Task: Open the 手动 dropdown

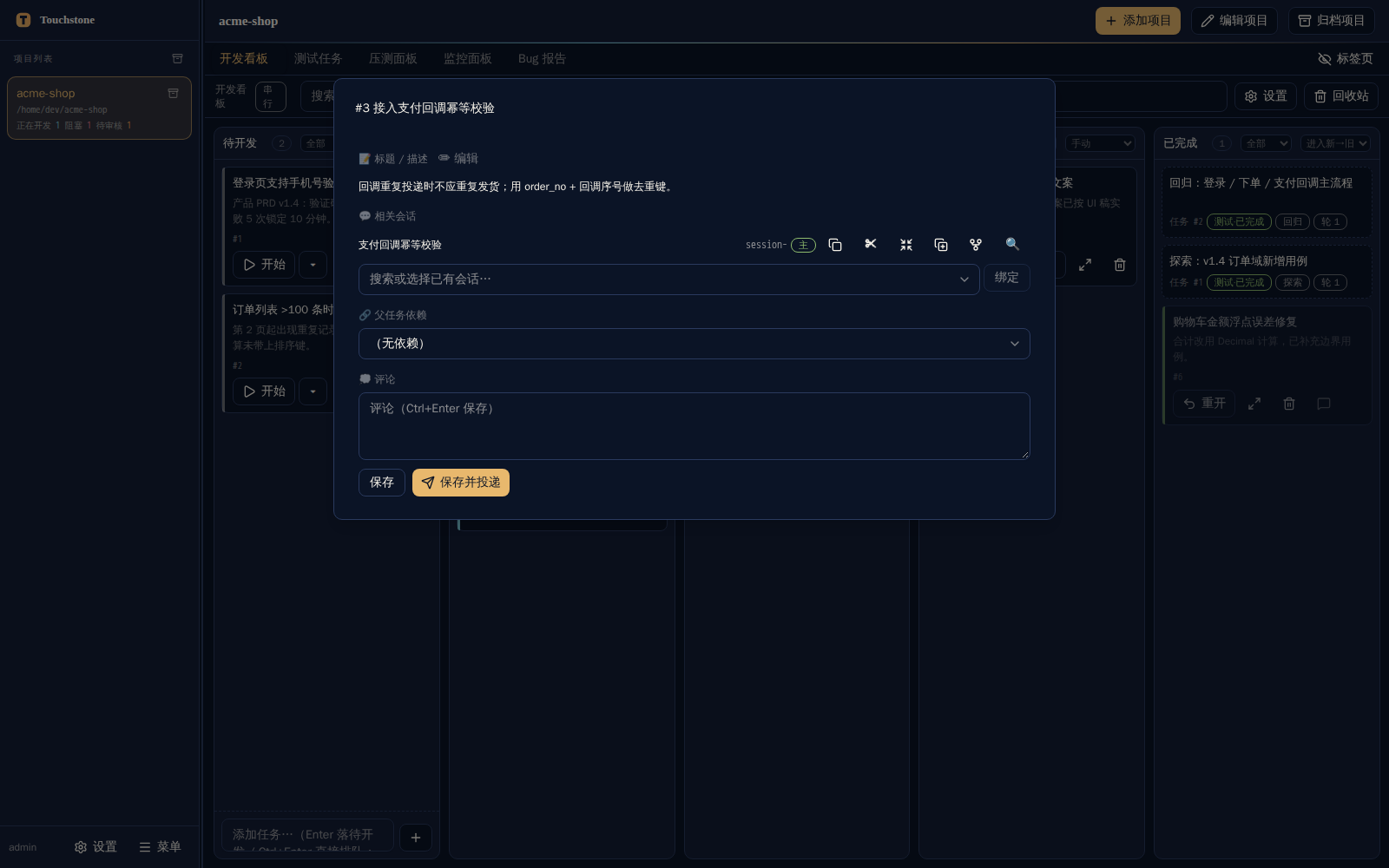Action: coord(1100,143)
